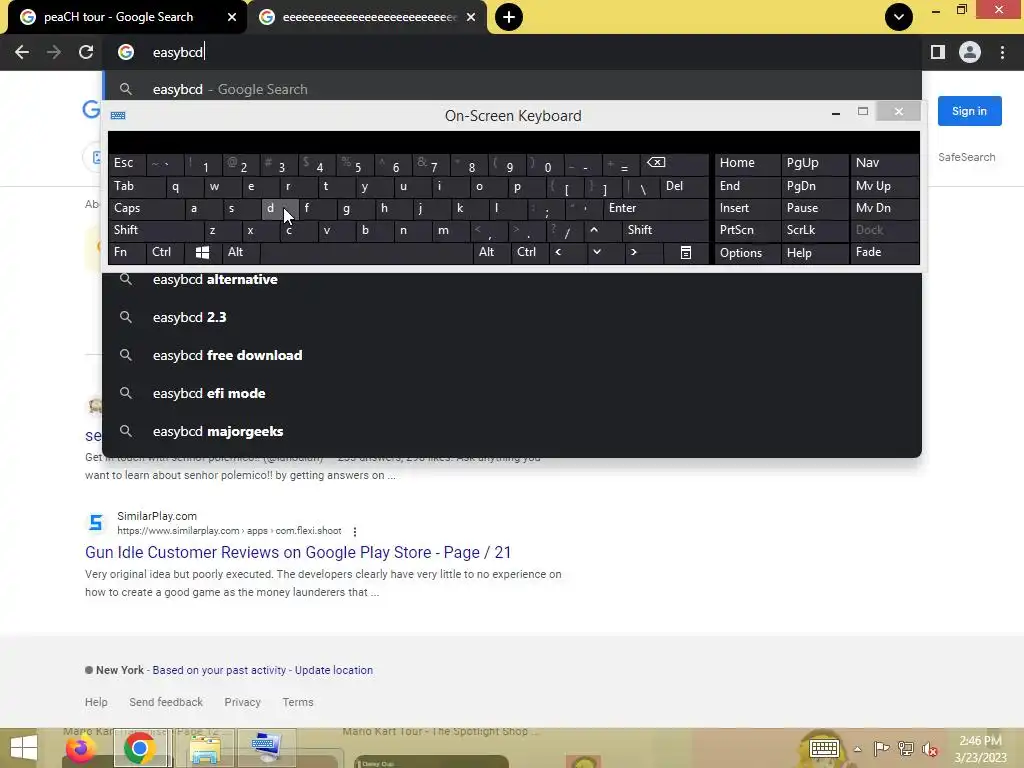Click the browser back arrow

(22, 52)
